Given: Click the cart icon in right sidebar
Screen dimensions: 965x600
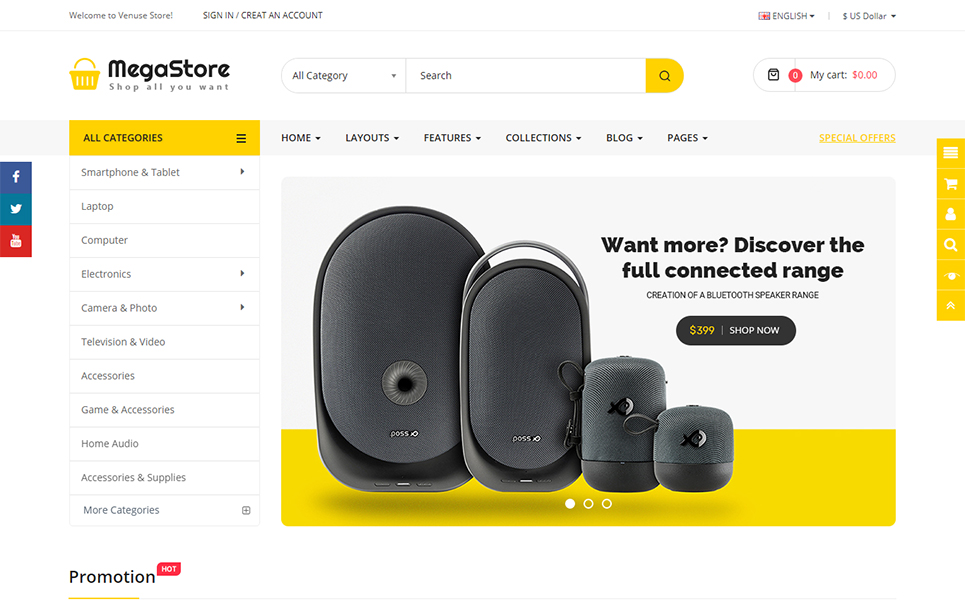Looking at the screenshot, I should pos(951,183).
